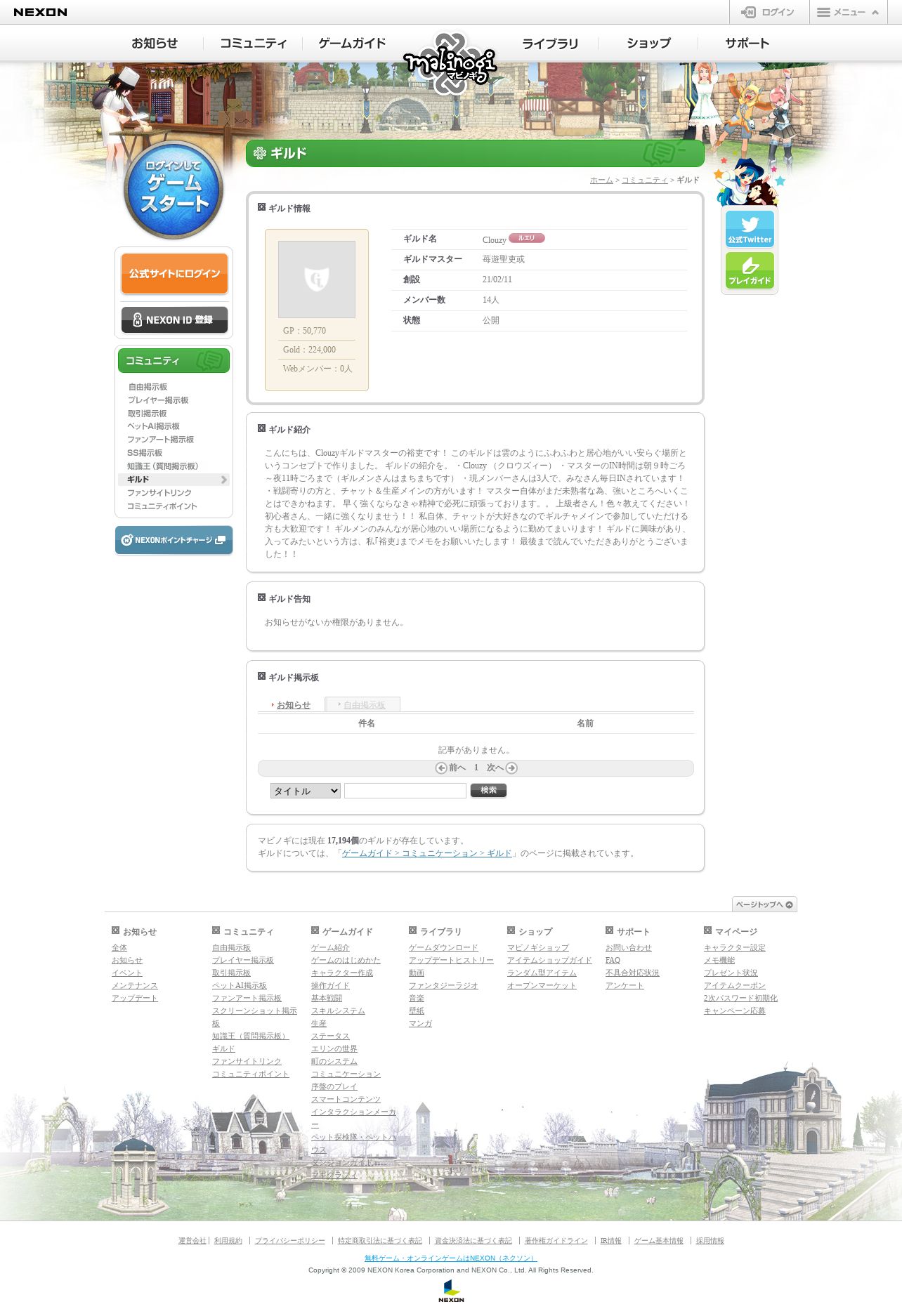Image resolution: width=902 pixels, height=1316 pixels.
Task: Open footer link ゲームダウンロード
Action: click(x=443, y=947)
